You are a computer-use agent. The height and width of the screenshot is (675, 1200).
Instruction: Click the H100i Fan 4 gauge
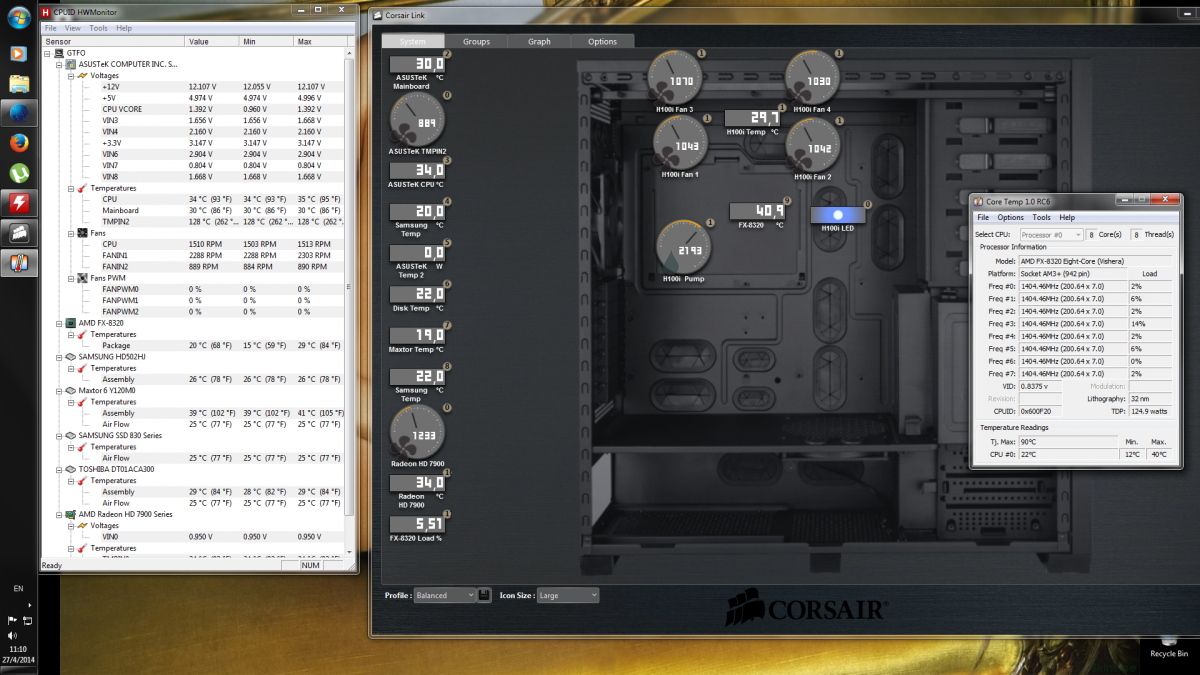(x=812, y=77)
